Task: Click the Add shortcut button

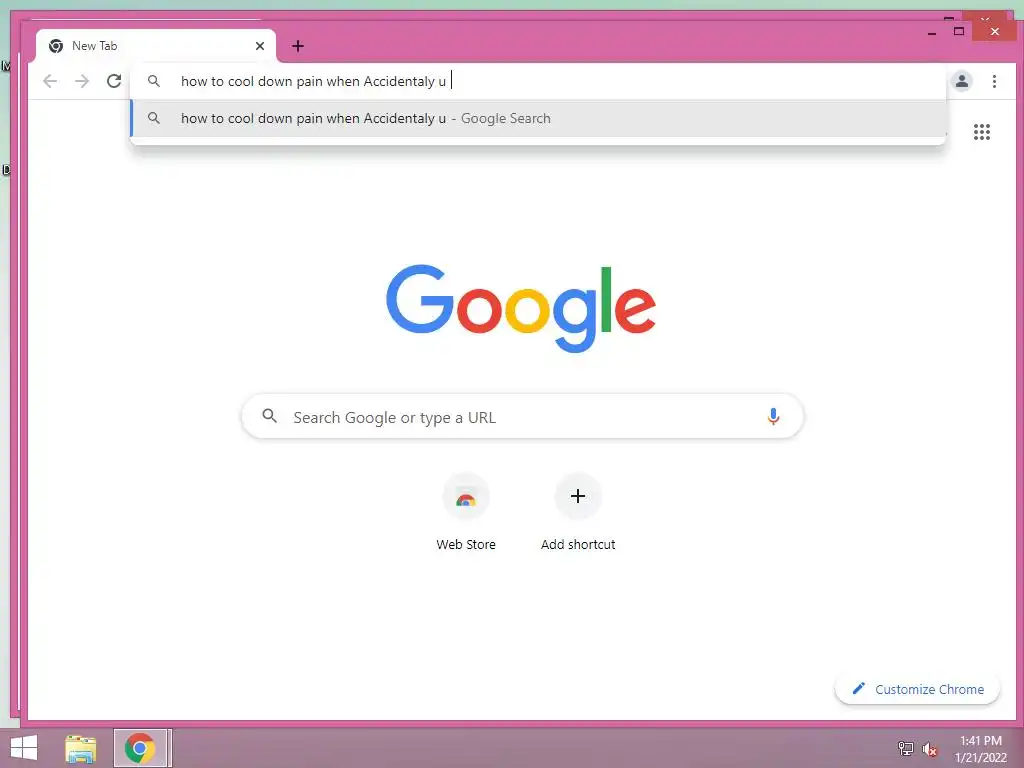Action: click(577, 513)
